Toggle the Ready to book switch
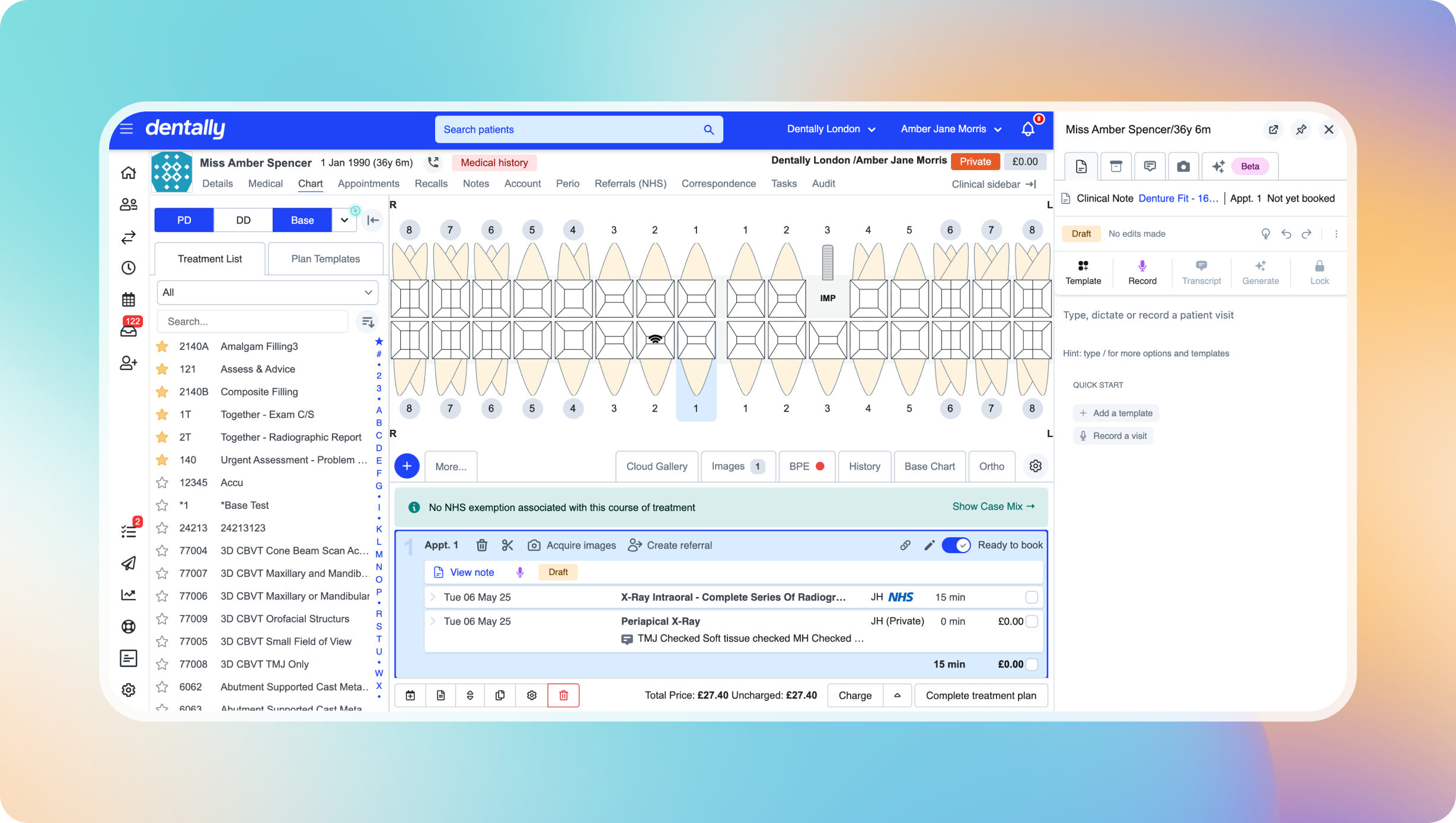Viewport: 1456px width, 823px height. tap(956, 545)
